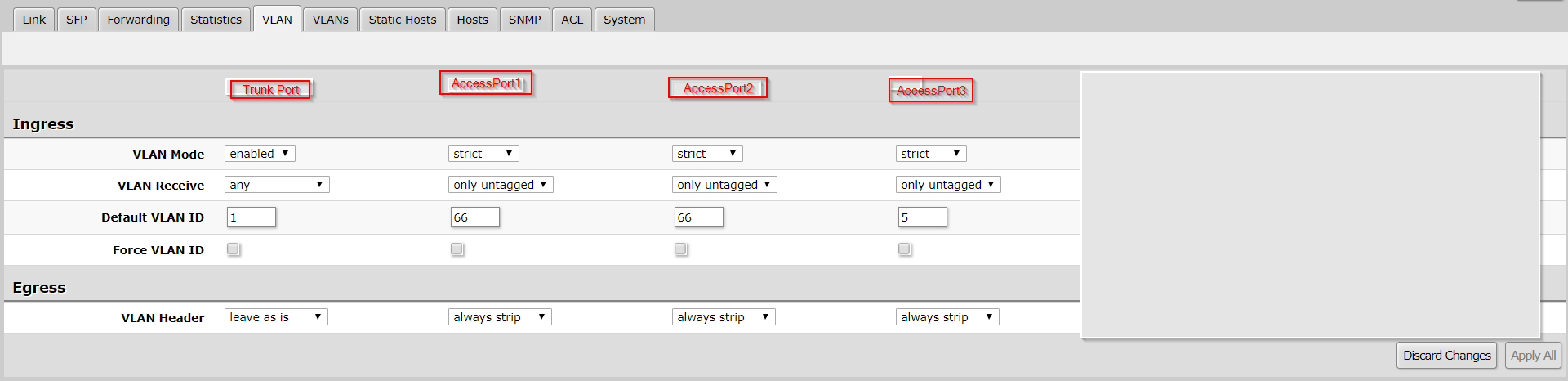Image resolution: width=1568 pixels, height=381 pixels.
Task: Open the Static Hosts tab
Action: click(402, 20)
